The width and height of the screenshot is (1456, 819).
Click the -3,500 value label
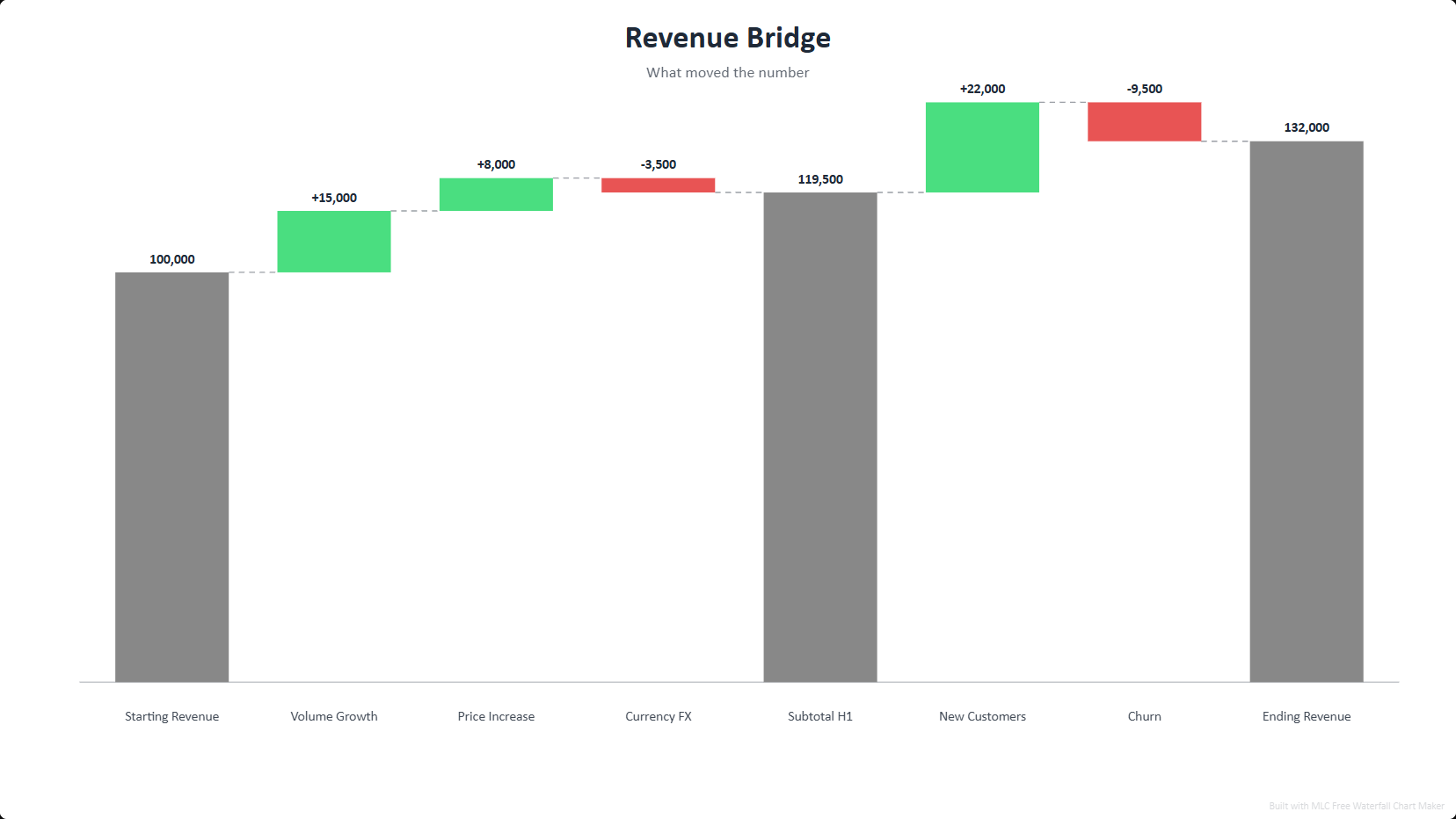pos(659,164)
